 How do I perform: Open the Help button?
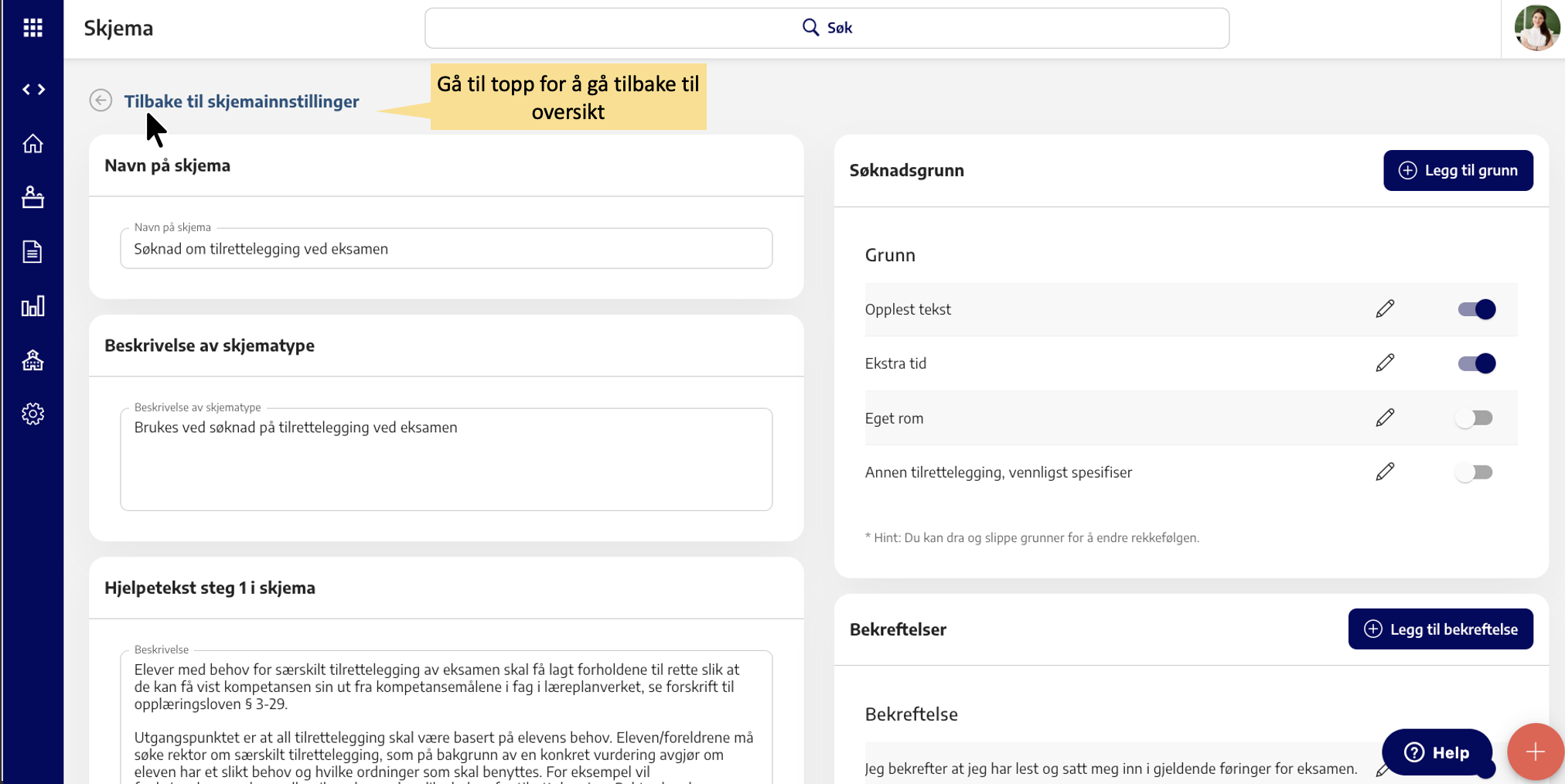[1436, 752]
